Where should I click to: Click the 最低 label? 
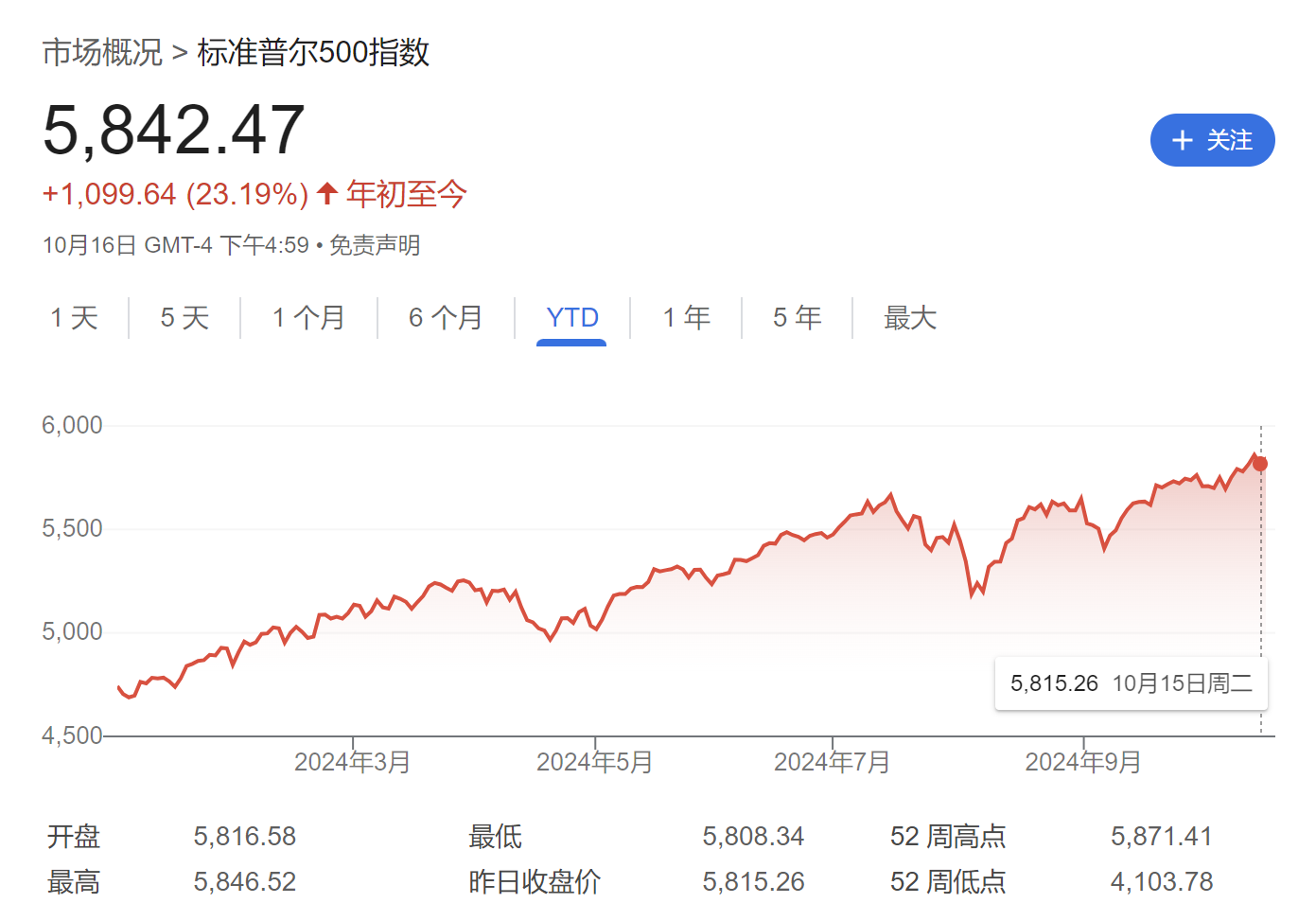495,837
